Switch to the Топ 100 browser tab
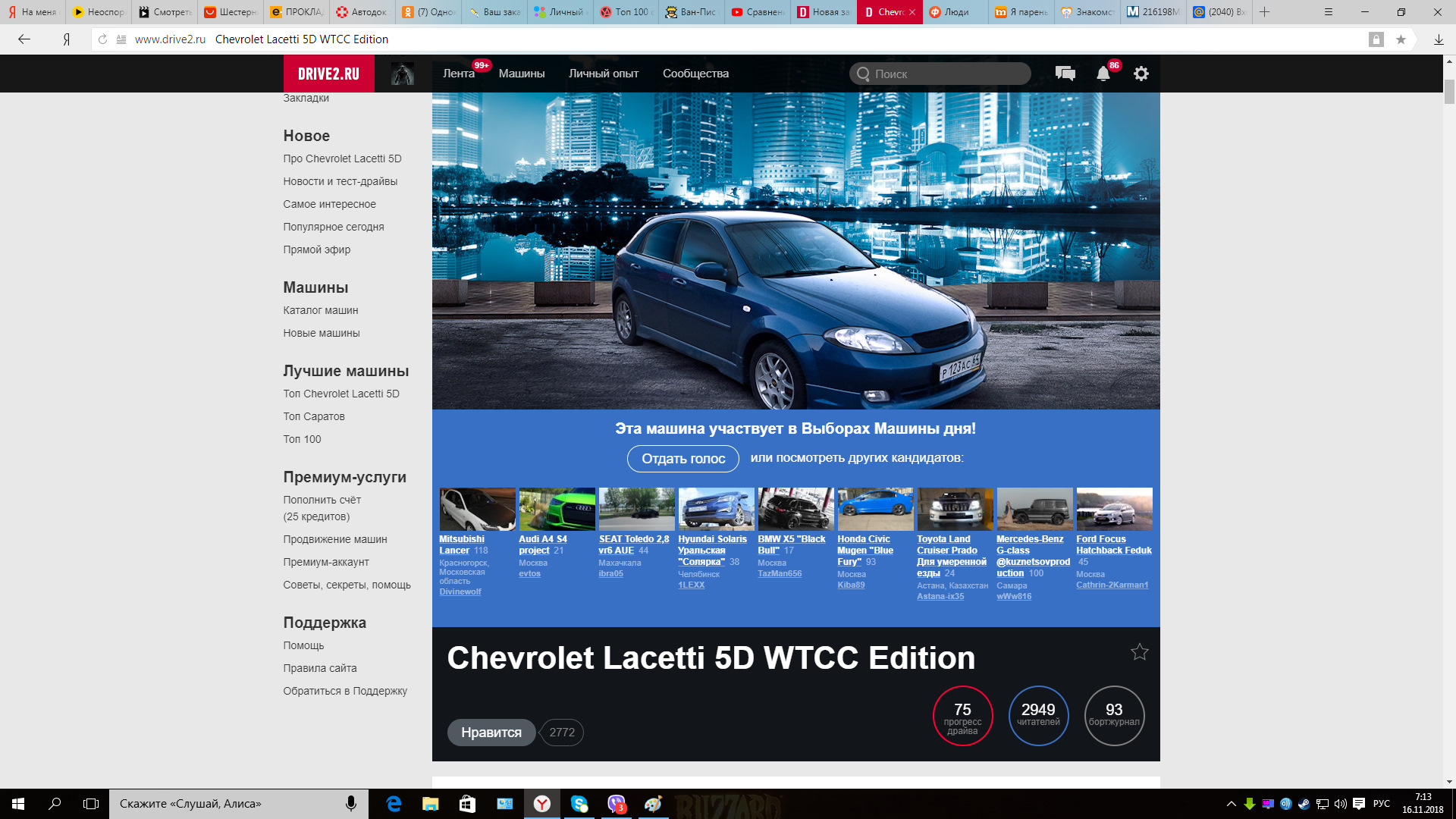 pos(626,12)
